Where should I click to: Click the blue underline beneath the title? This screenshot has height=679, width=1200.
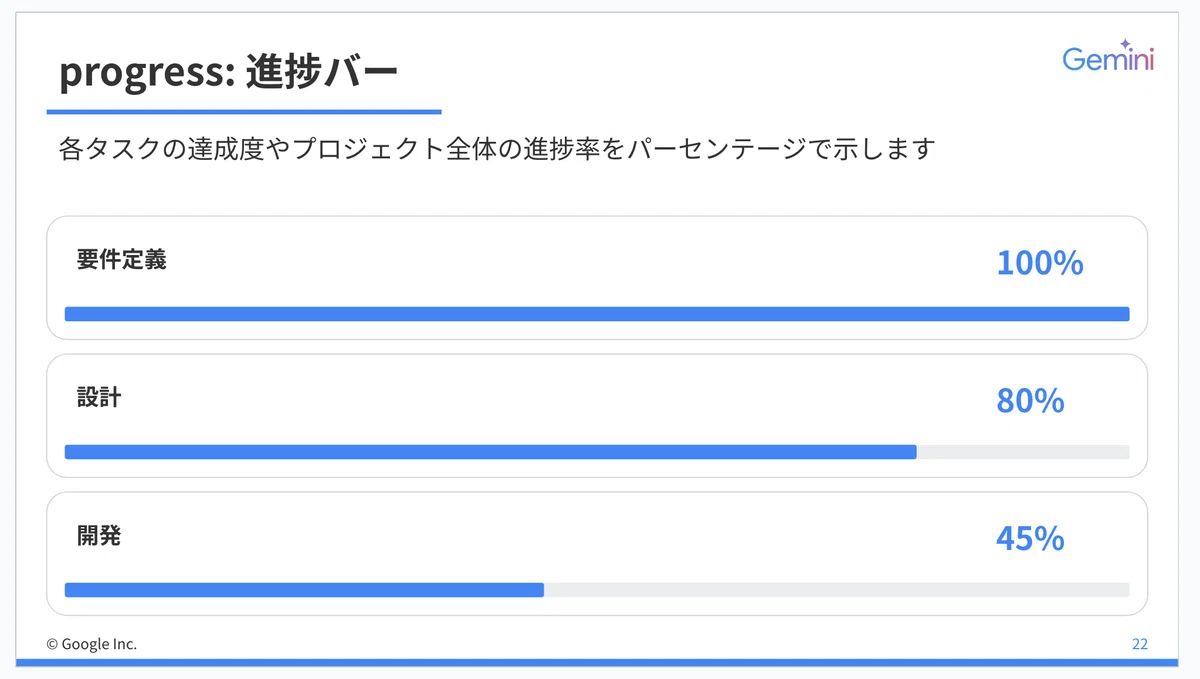pos(244,111)
